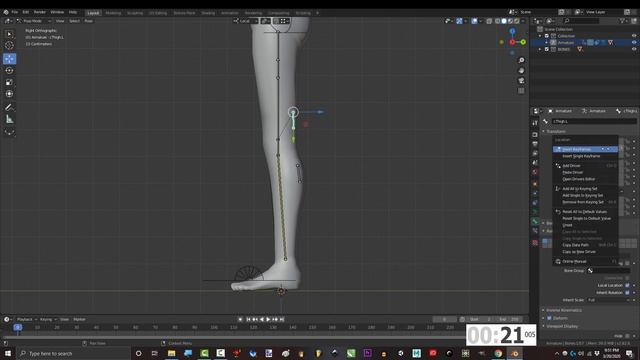Viewport: 640px width, 360px height.
Task: Hide the BONES collection with its eye icon
Action: [634, 49]
